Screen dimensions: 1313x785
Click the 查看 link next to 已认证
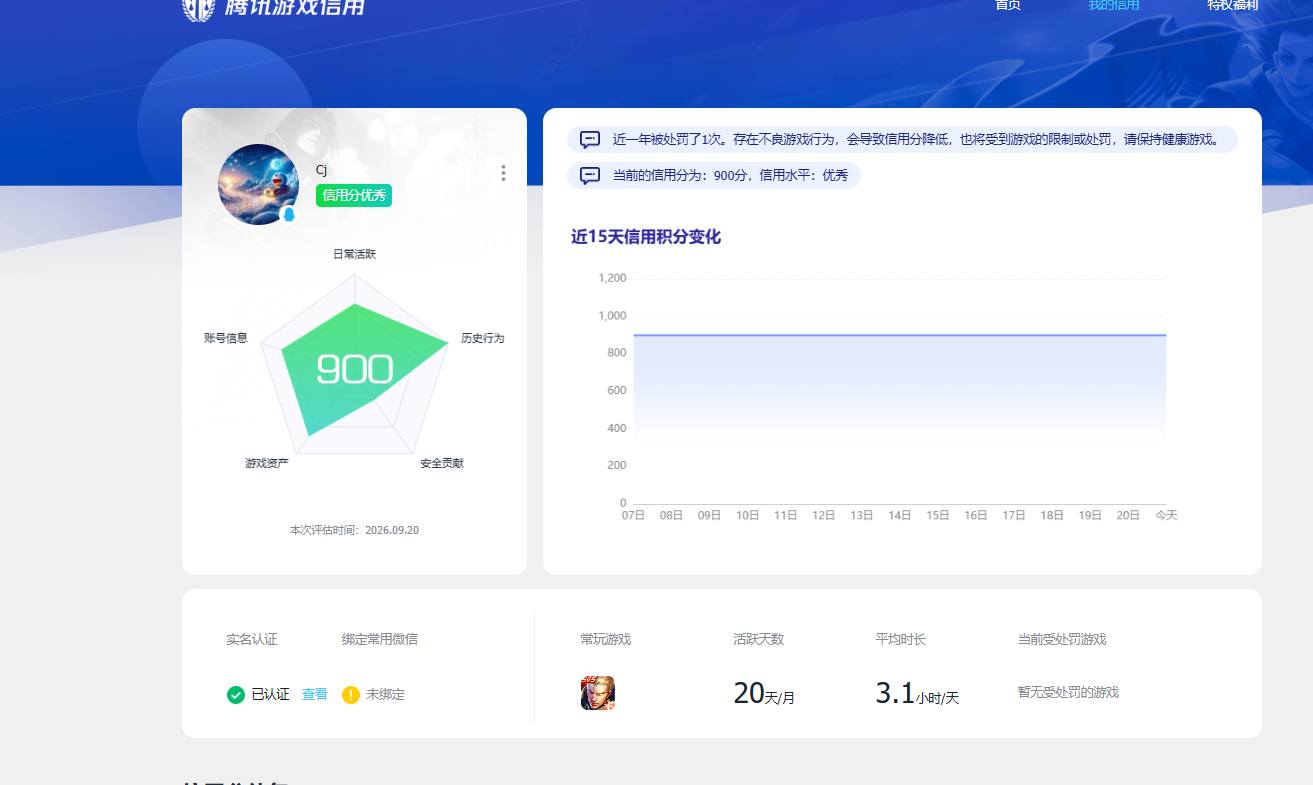tap(315, 694)
